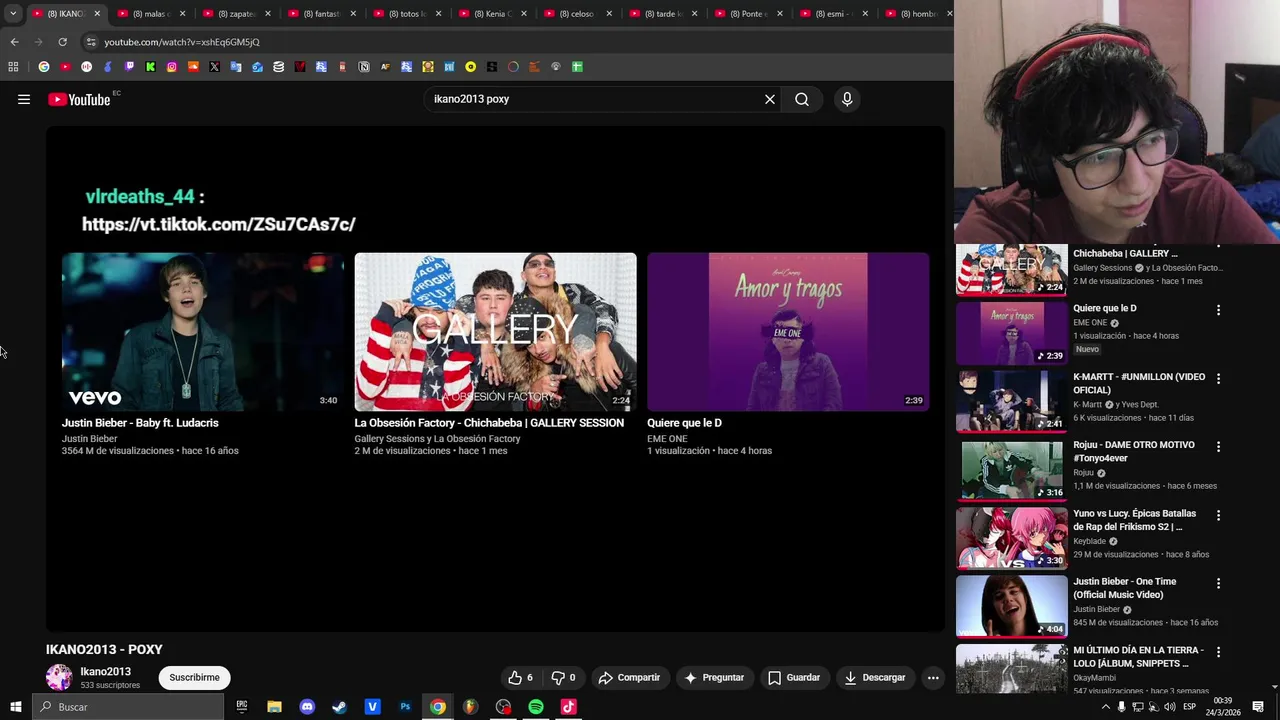Open the Notion bookmark

tap(364, 67)
